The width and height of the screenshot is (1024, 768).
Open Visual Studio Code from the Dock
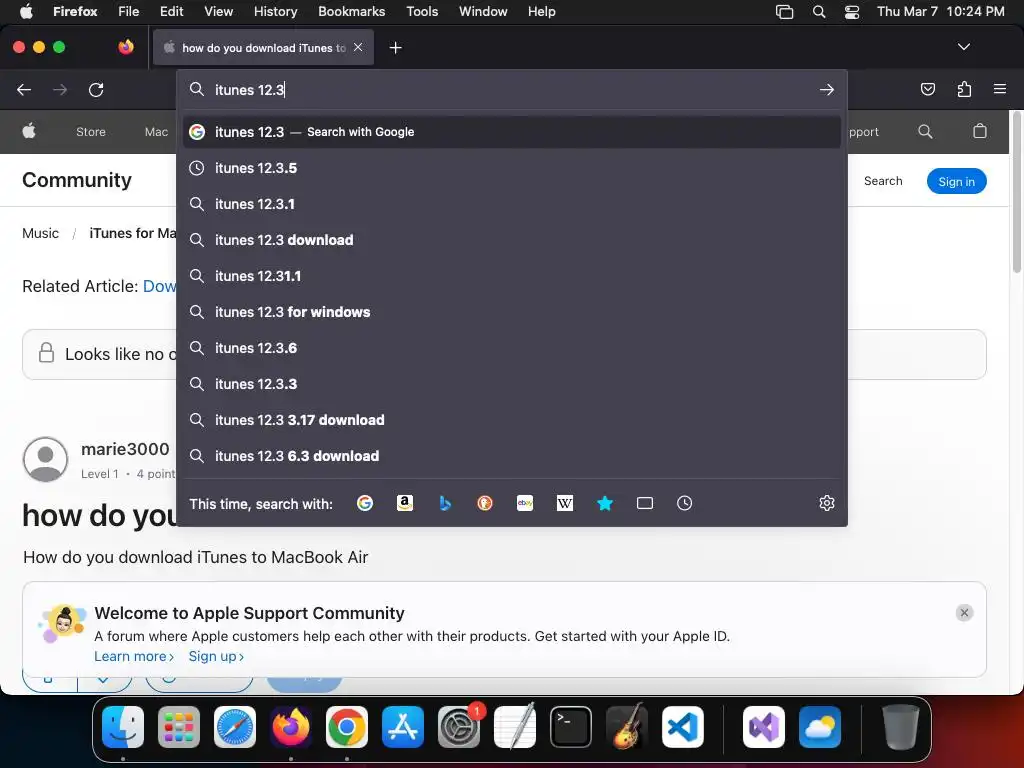682,727
